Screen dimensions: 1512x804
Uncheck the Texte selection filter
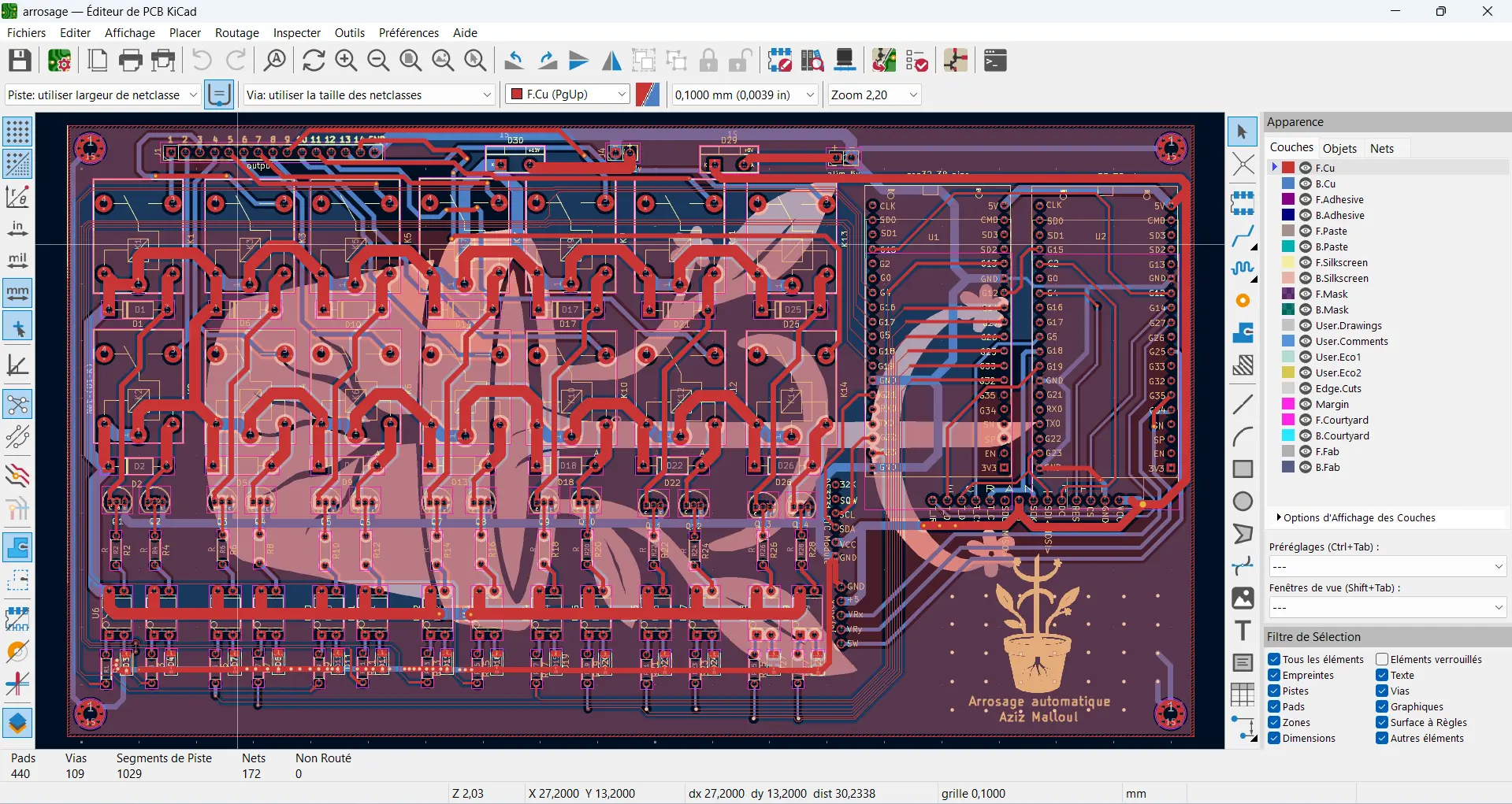(1383, 675)
